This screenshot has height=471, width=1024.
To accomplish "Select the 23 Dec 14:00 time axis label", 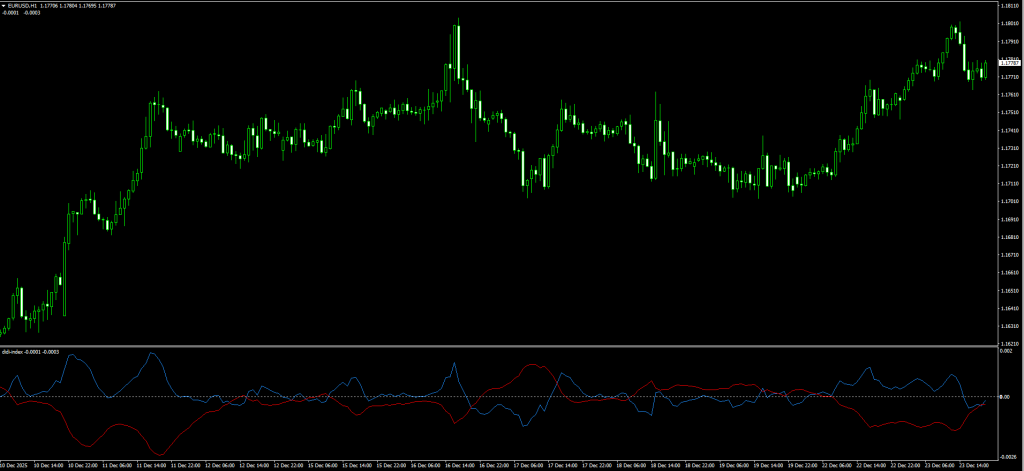I will pos(972,465).
